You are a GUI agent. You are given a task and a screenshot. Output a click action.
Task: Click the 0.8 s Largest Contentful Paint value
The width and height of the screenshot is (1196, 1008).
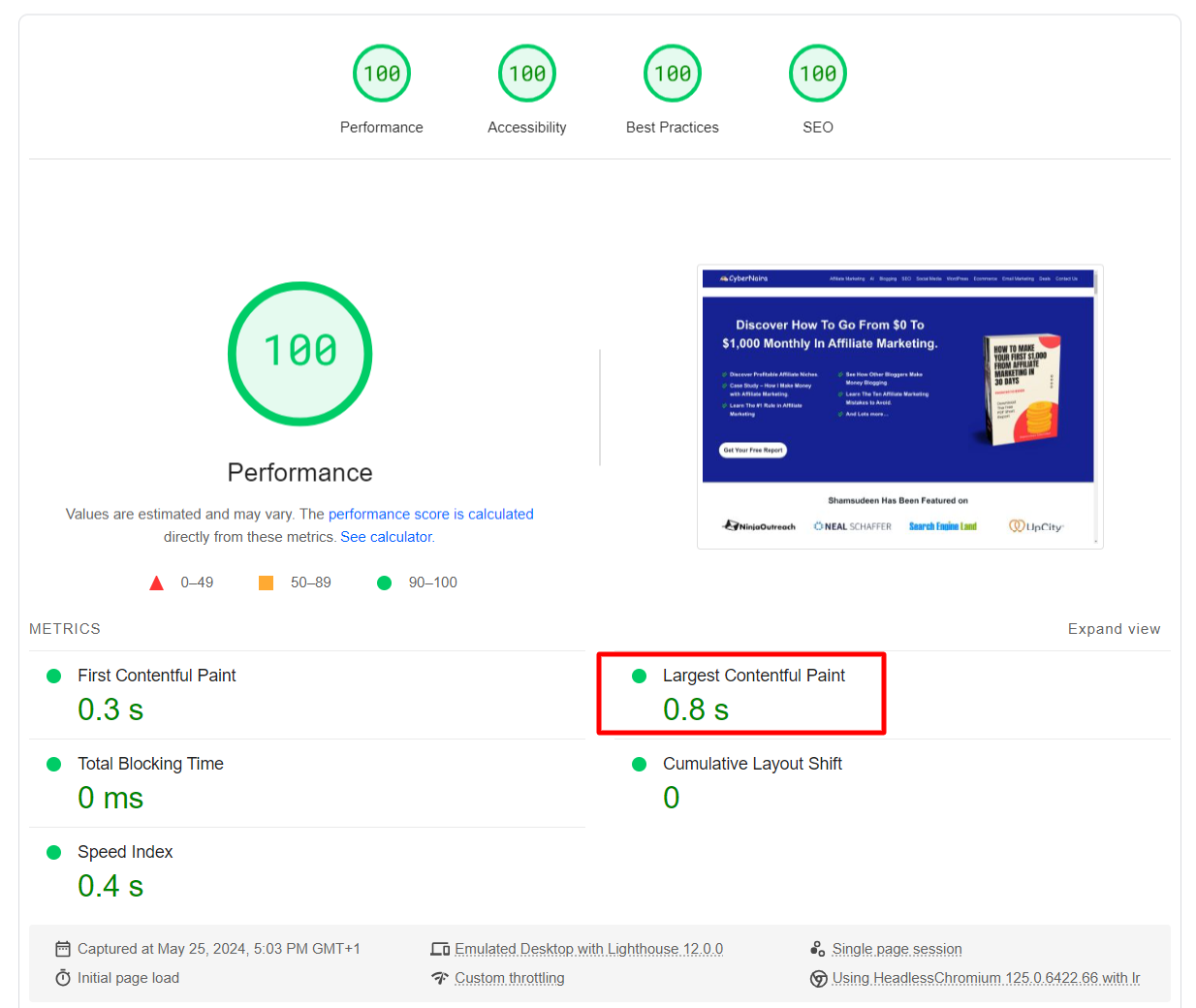(696, 709)
